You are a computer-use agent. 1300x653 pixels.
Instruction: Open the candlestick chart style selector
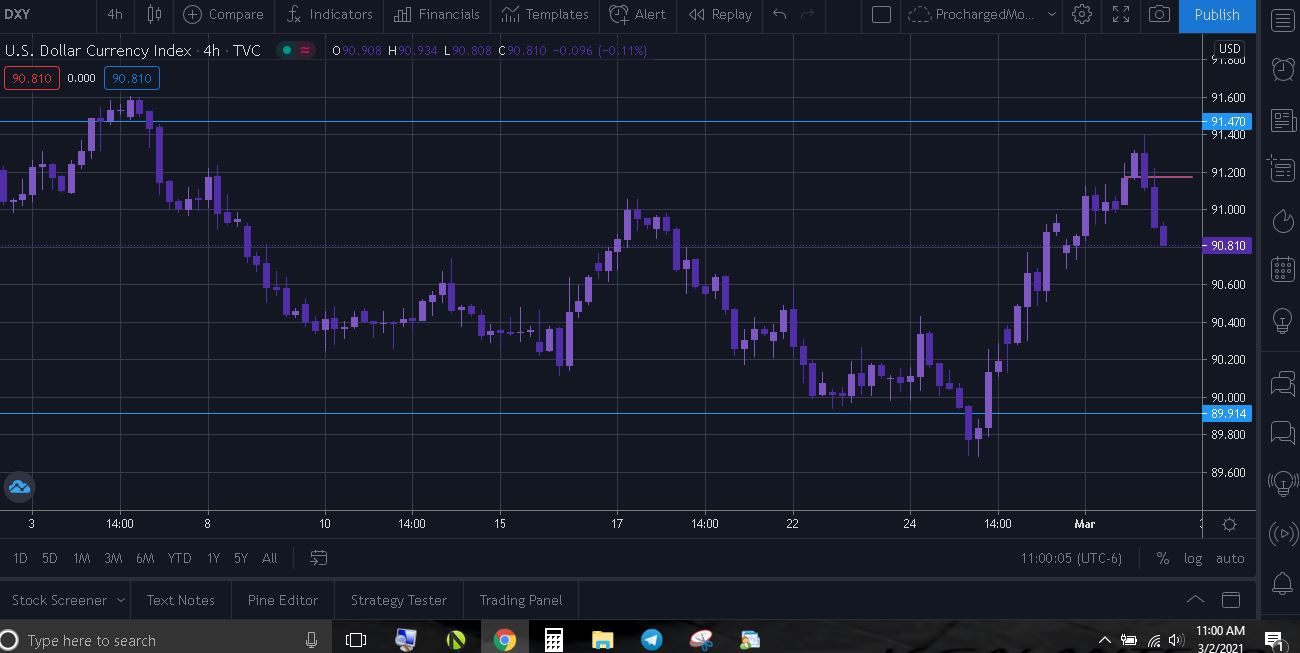click(154, 14)
